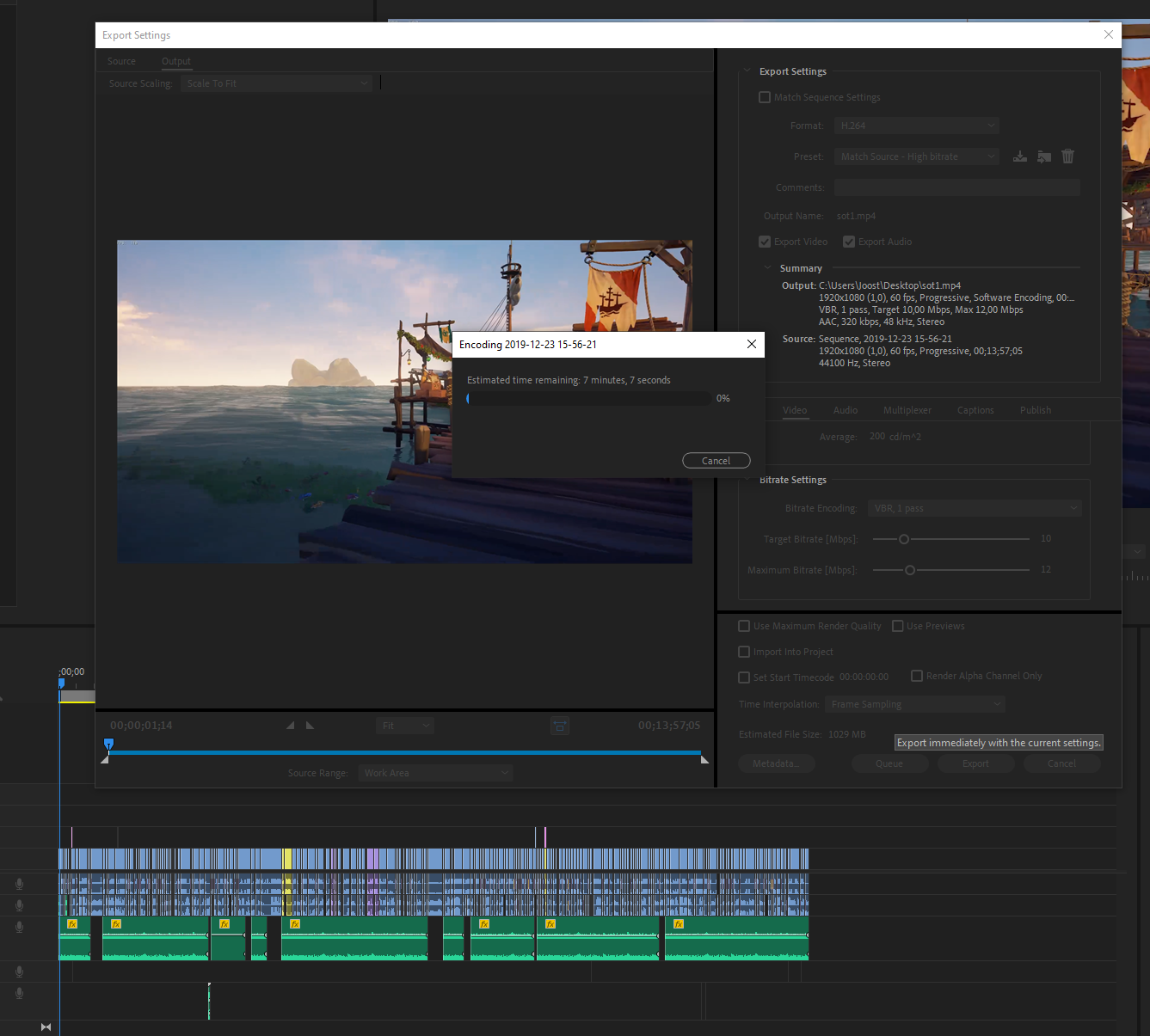Screen dimensions: 1150x1036
Task: Open the Format dropdown showing H.264
Action: click(916, 126)
